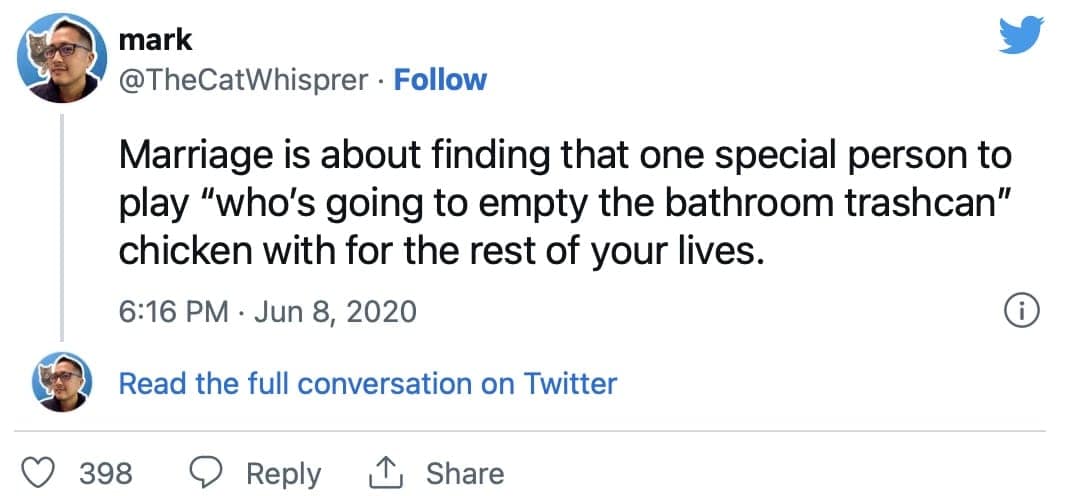
Task: Select the Share text label
Action: (466, 473)
